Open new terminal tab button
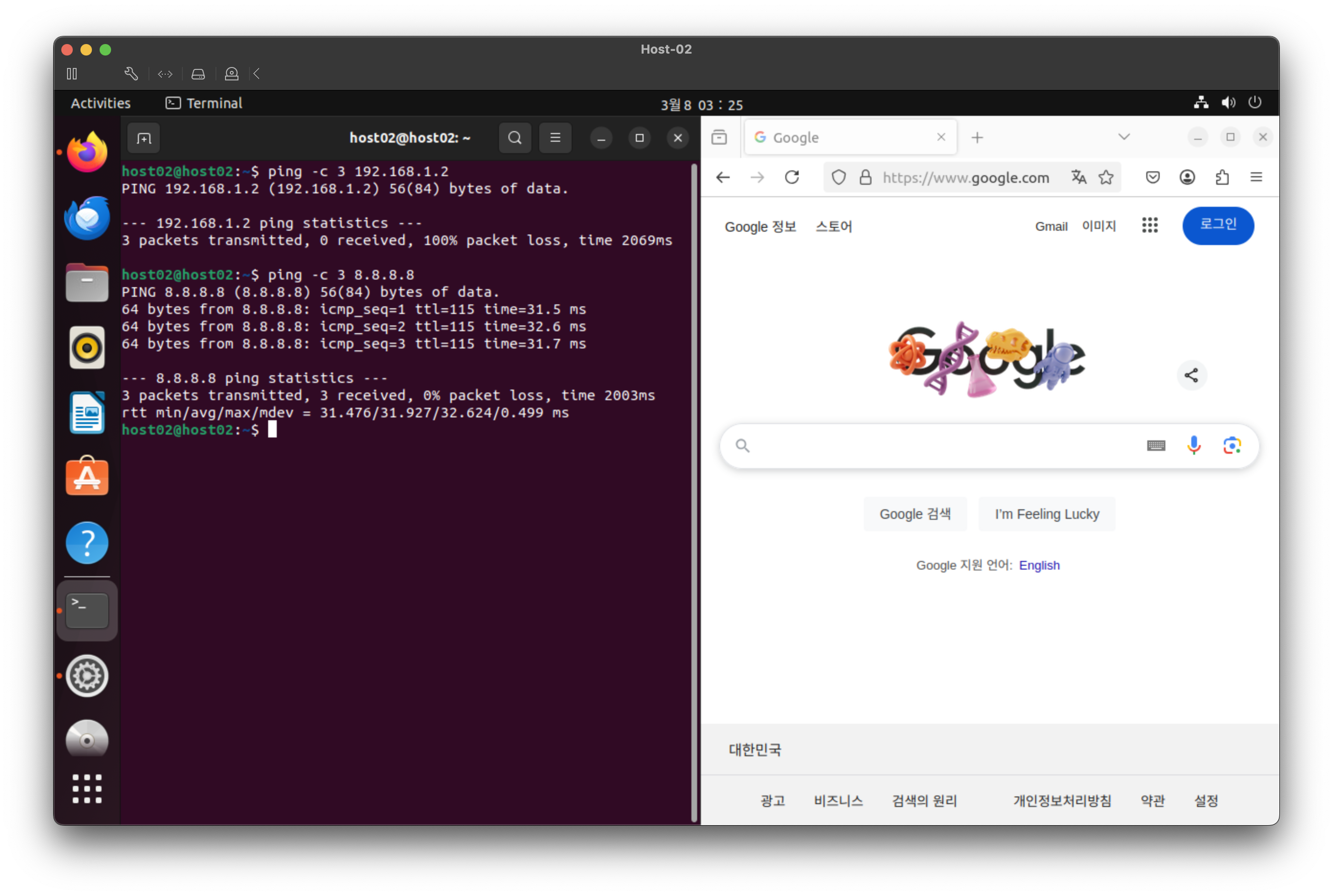This screenshot has height=896, width=1333. pyautogui.click(x=144, y=138)
